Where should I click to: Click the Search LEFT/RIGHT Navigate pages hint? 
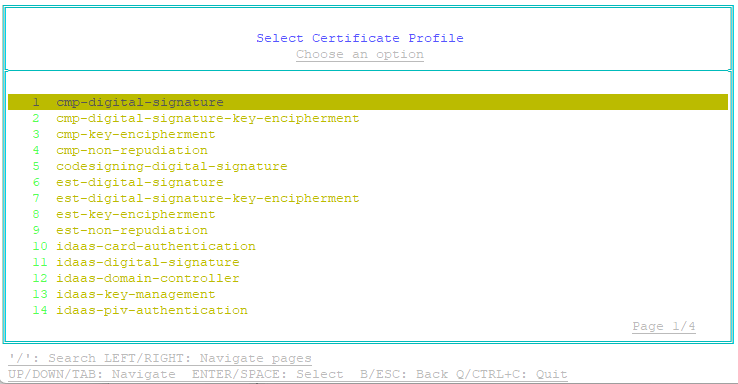point(160,358)
